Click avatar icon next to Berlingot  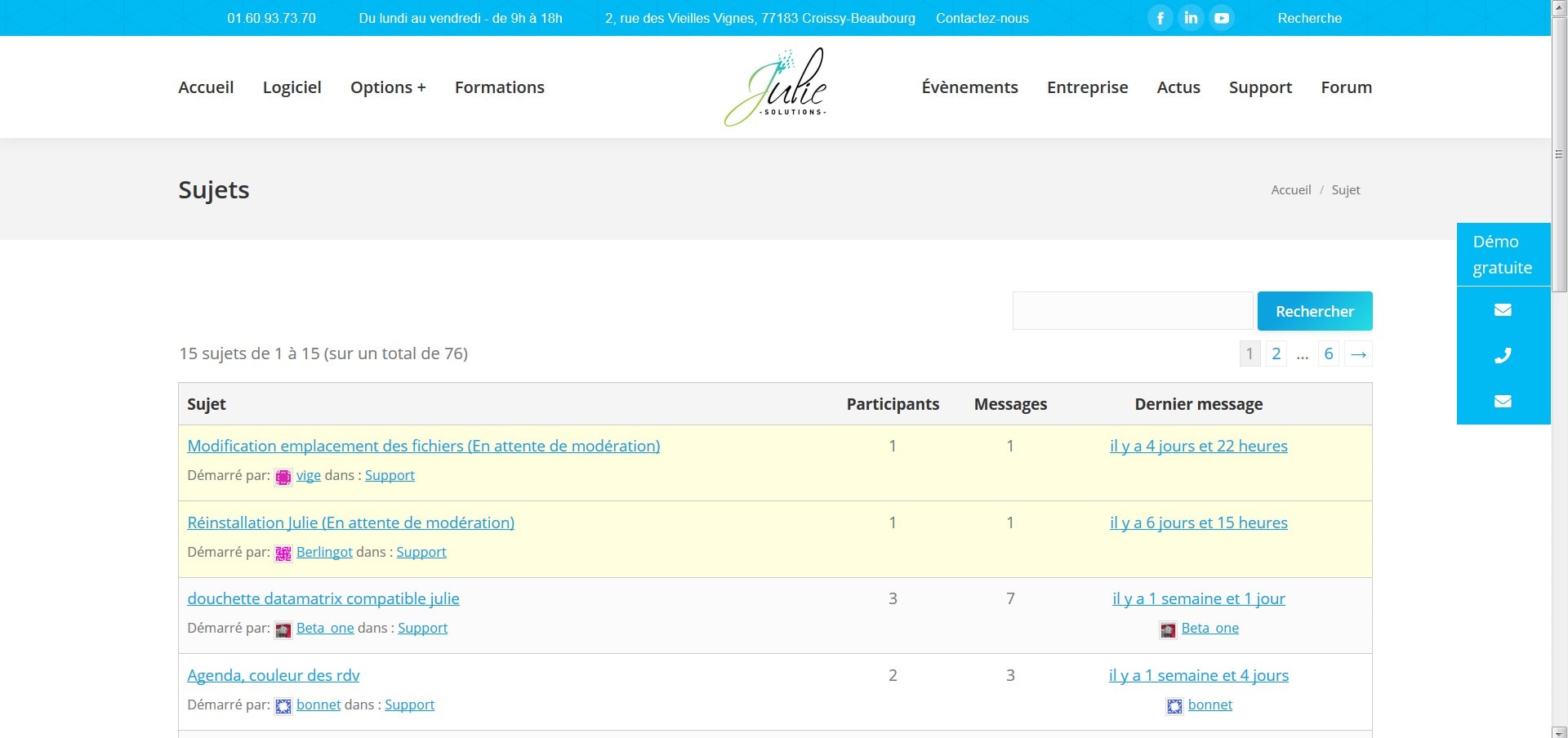point(283,553)
